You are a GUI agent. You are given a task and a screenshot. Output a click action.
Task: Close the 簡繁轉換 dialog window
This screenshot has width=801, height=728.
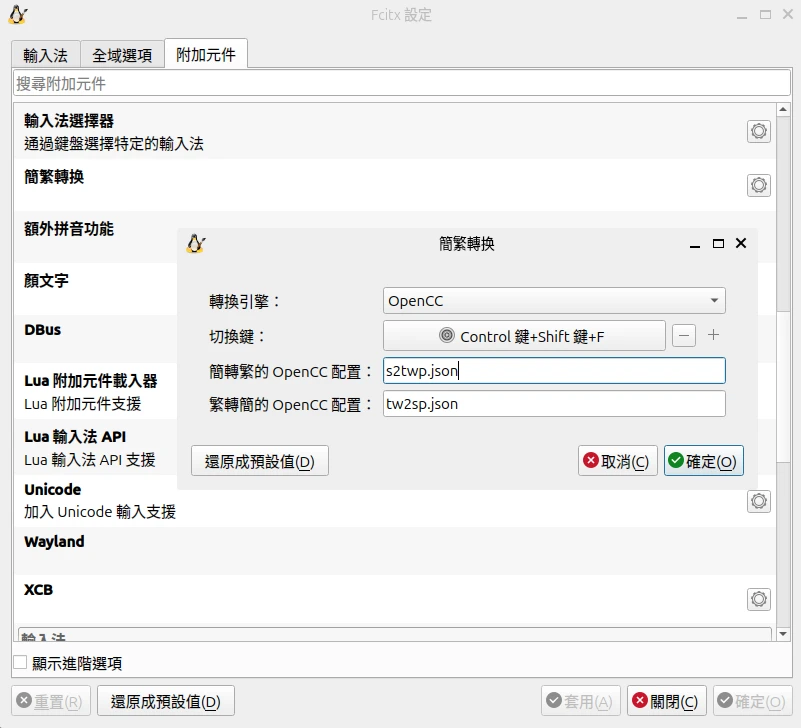point(741,243)
